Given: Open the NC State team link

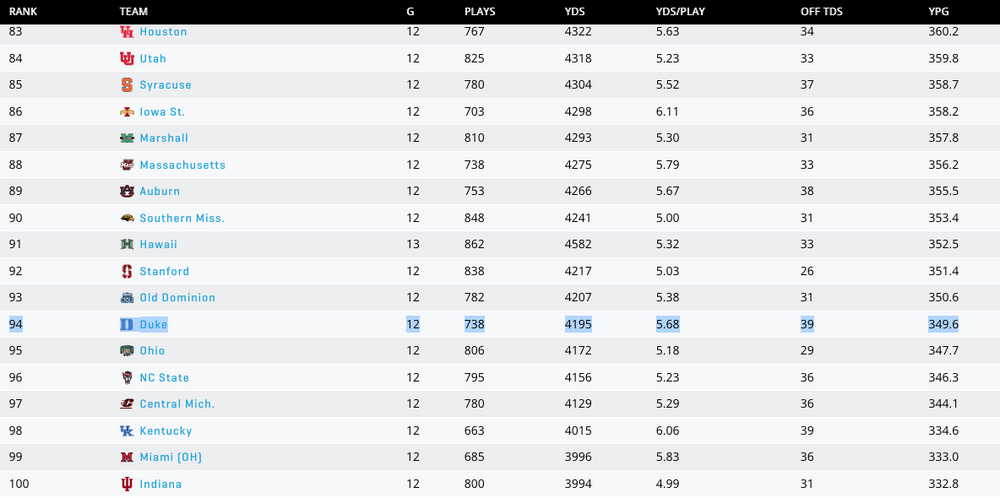Looking at the screenshot, I should click(x=164, y=378).
